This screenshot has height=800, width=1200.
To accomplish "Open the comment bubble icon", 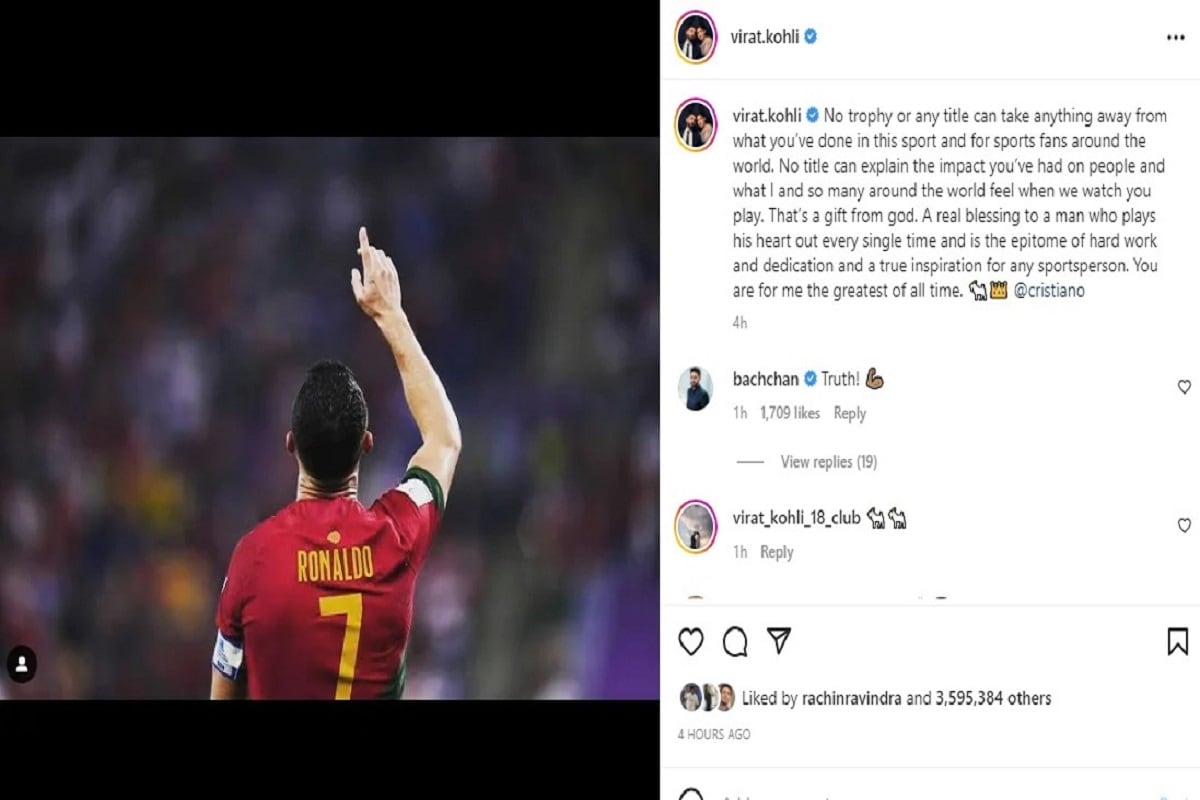I will (735, 642).
